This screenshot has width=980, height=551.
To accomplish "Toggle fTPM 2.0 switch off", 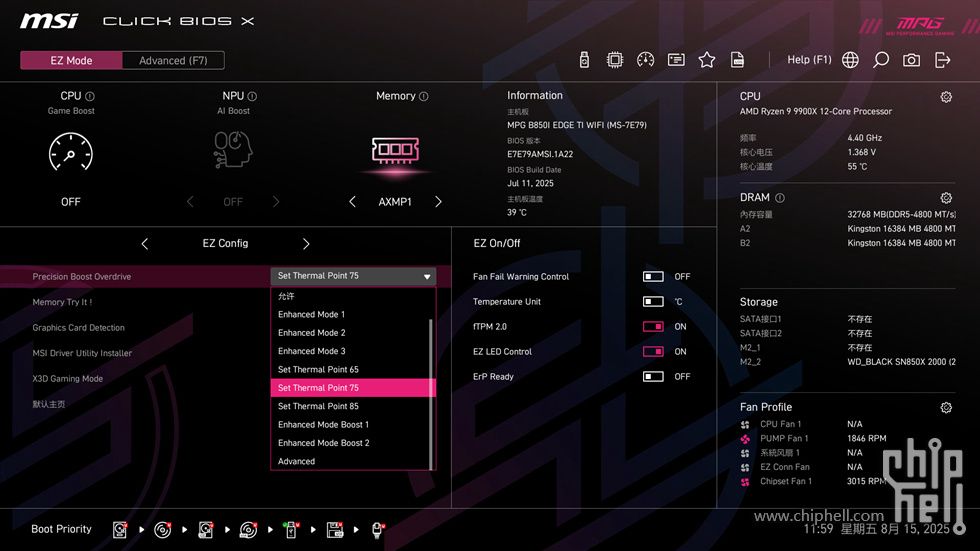I will (653, 326).
